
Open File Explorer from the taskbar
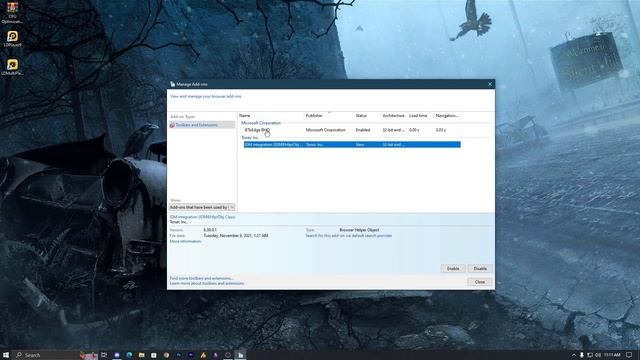click(141, 355)
